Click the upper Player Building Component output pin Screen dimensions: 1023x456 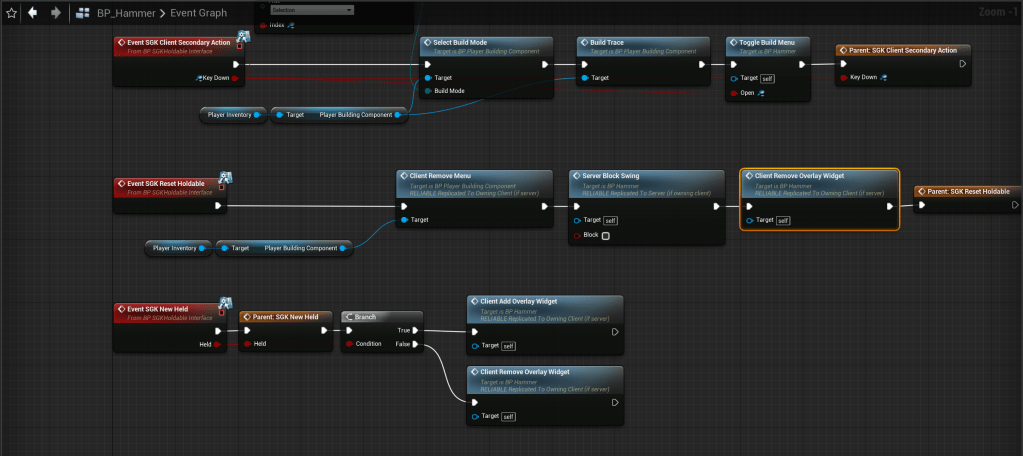pyautogui.click(x=396, y=115)
